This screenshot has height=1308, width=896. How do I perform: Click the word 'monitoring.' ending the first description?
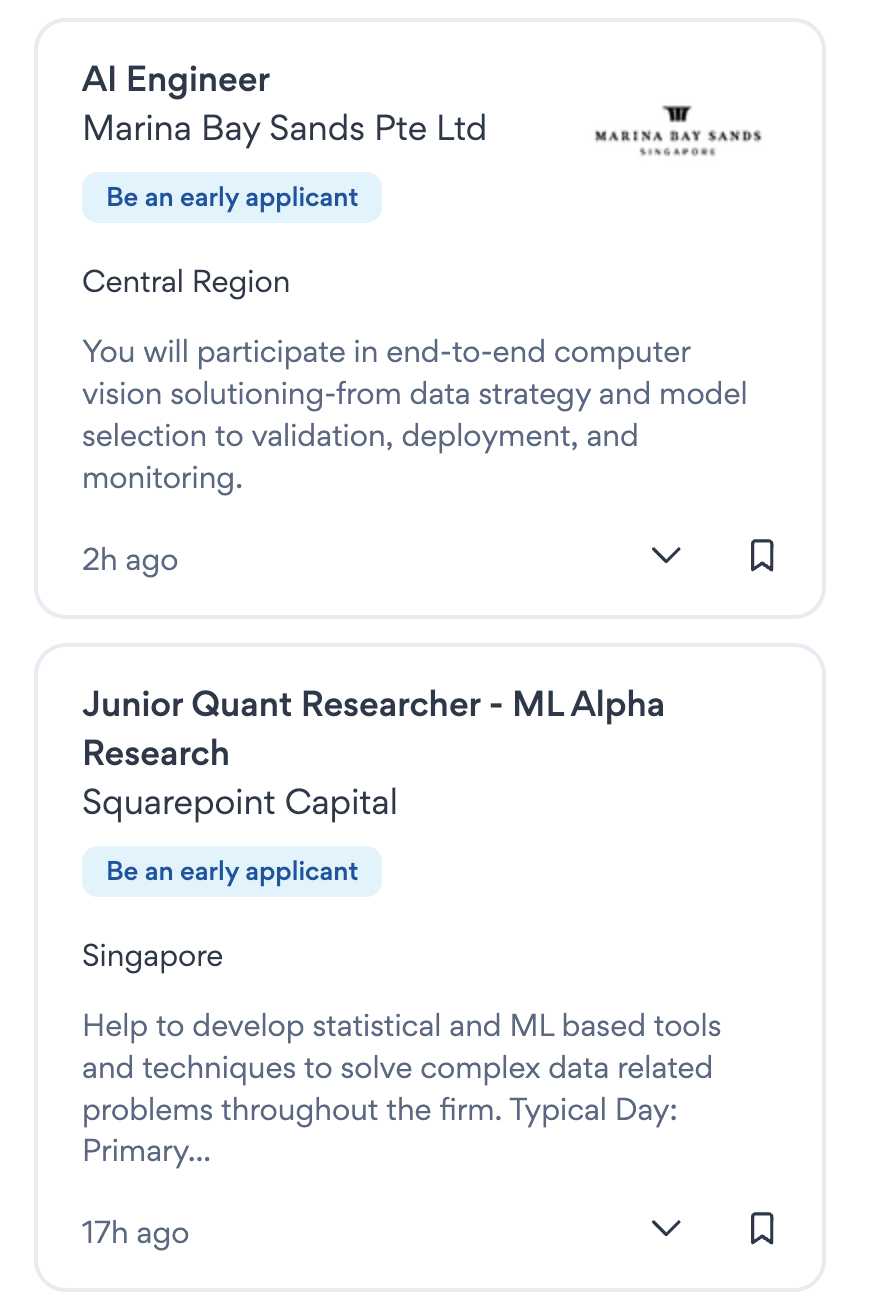tap(162, 478)
